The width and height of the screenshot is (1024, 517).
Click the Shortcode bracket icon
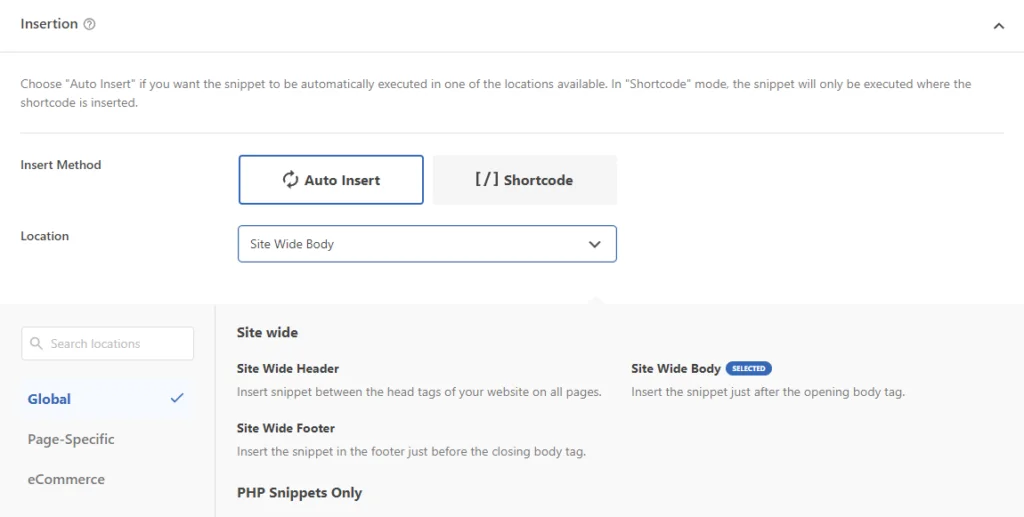(487, 180)
